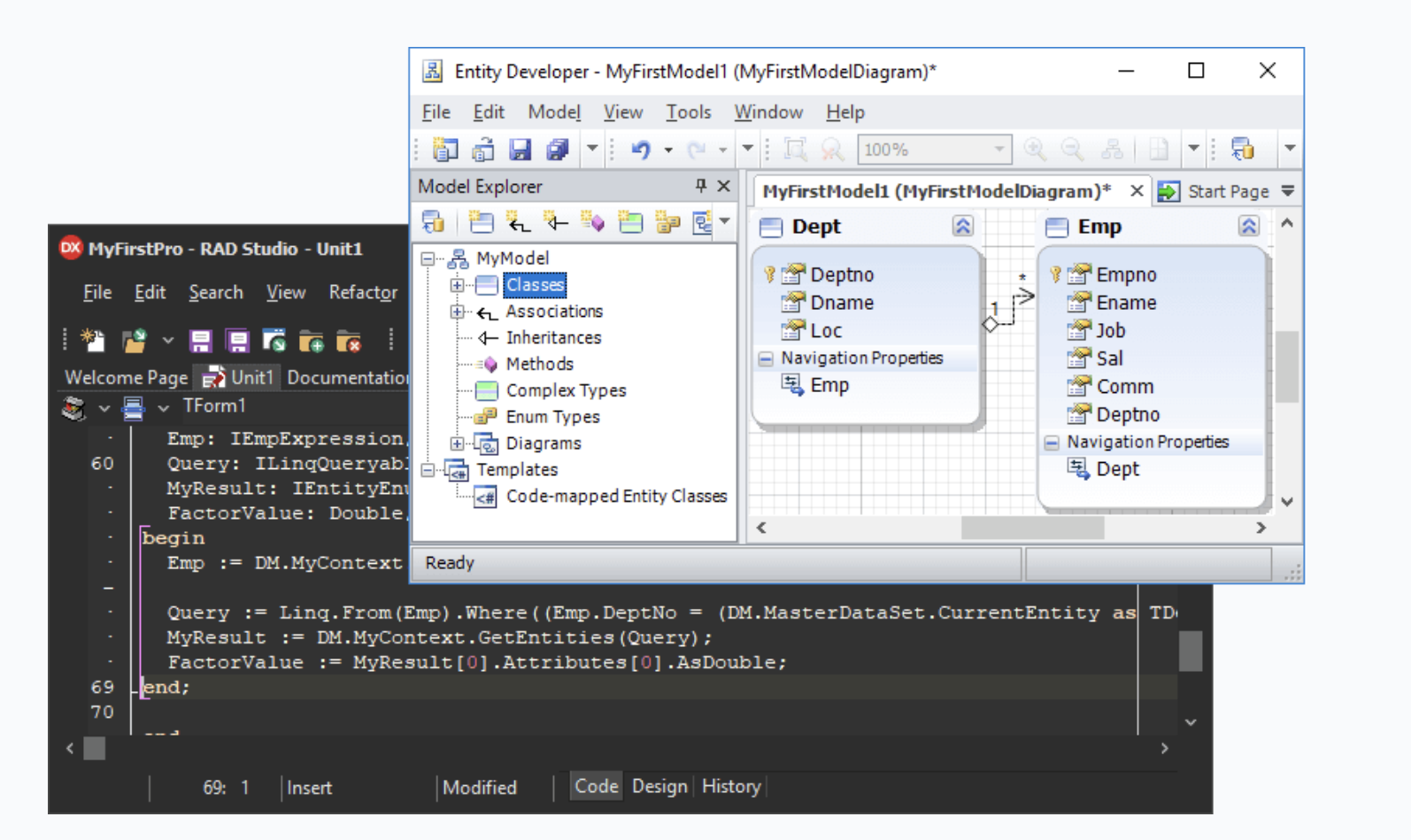Click the diagram vertical scrollbar thumb

coord(1287,366)
